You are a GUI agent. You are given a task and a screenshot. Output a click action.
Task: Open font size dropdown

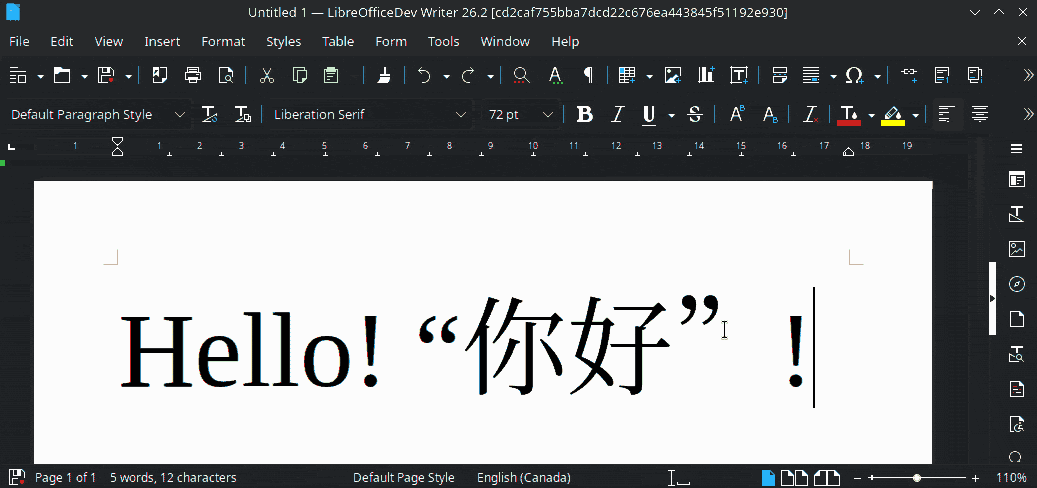[548, 114]
